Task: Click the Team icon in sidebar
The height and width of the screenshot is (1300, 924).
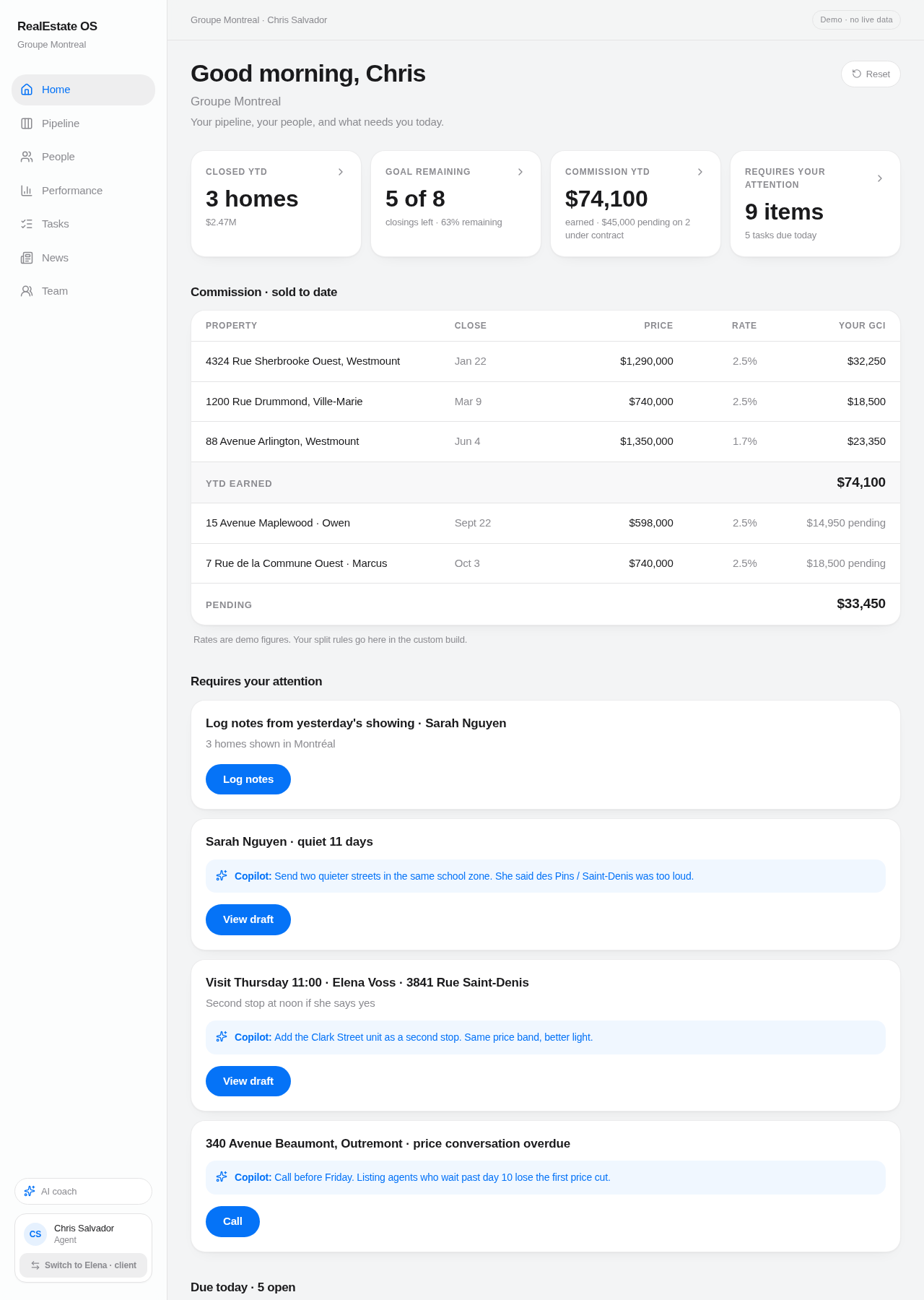Action: click(x=27, y=291)
